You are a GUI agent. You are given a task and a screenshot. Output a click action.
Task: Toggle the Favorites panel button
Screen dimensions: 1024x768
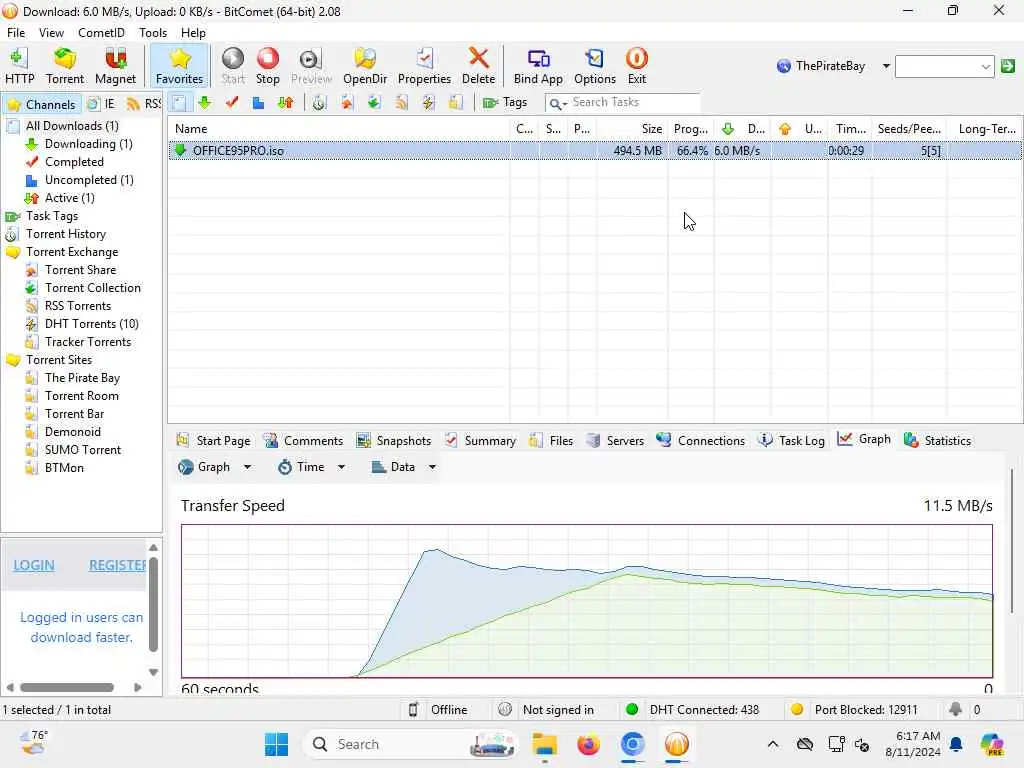pyautogui.click(x=179, y=66)
